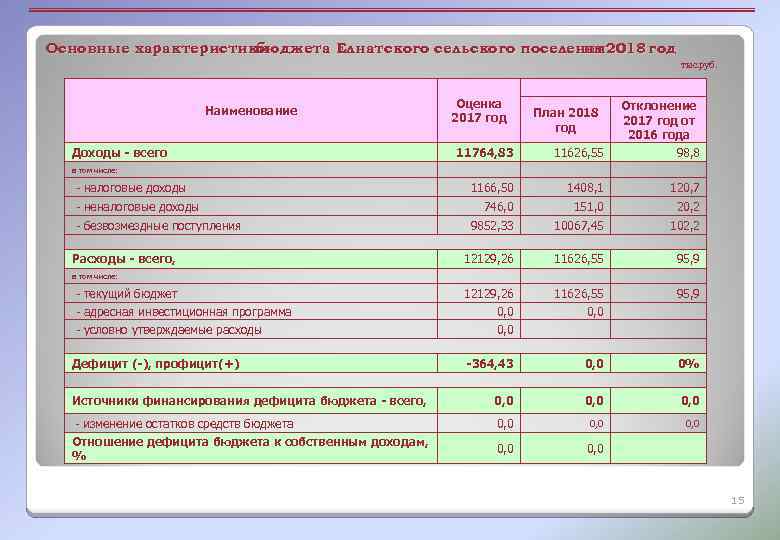Click План 2018 value for изменение остатков row

point(596,424)
